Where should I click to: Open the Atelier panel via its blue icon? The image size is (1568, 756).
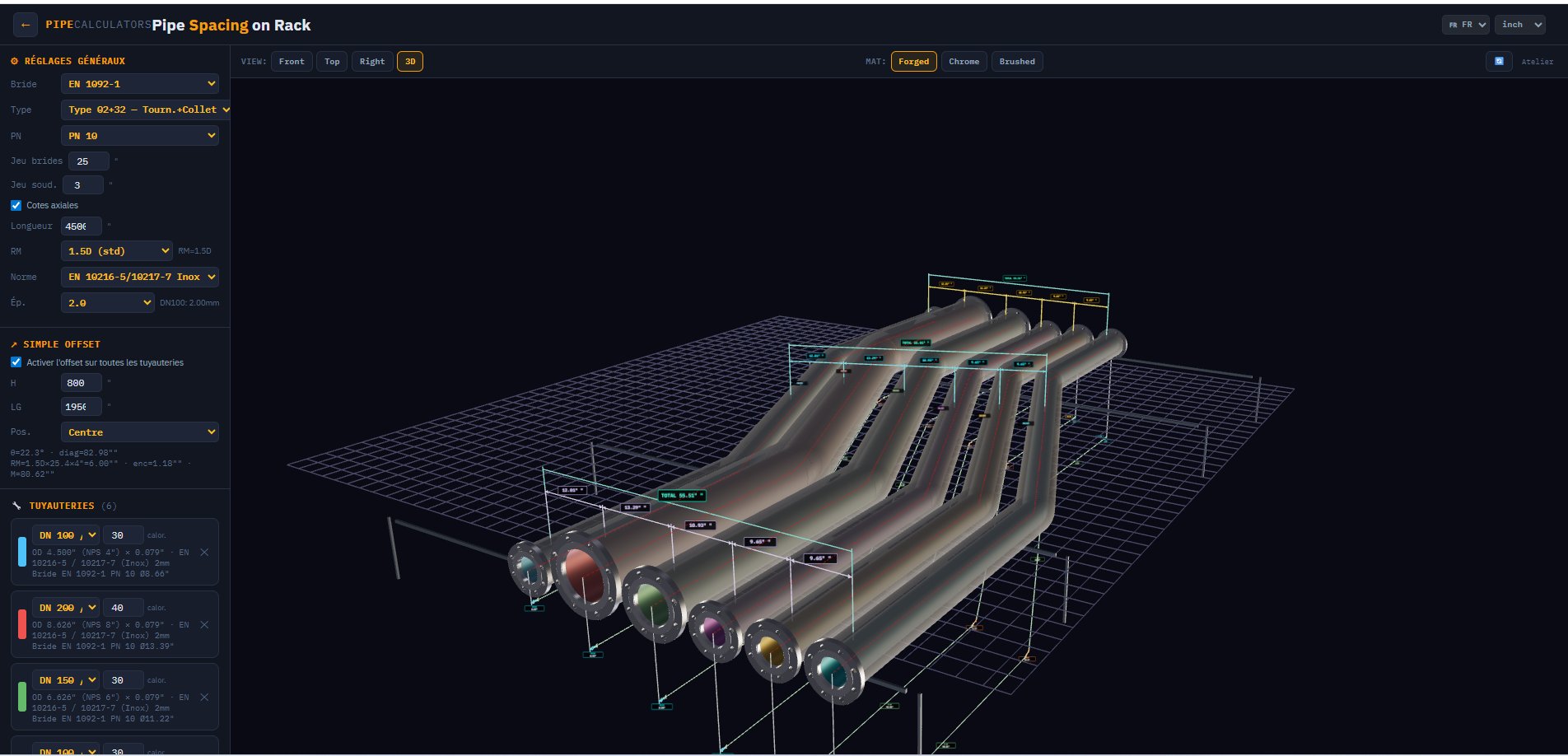pos(1498,61)
